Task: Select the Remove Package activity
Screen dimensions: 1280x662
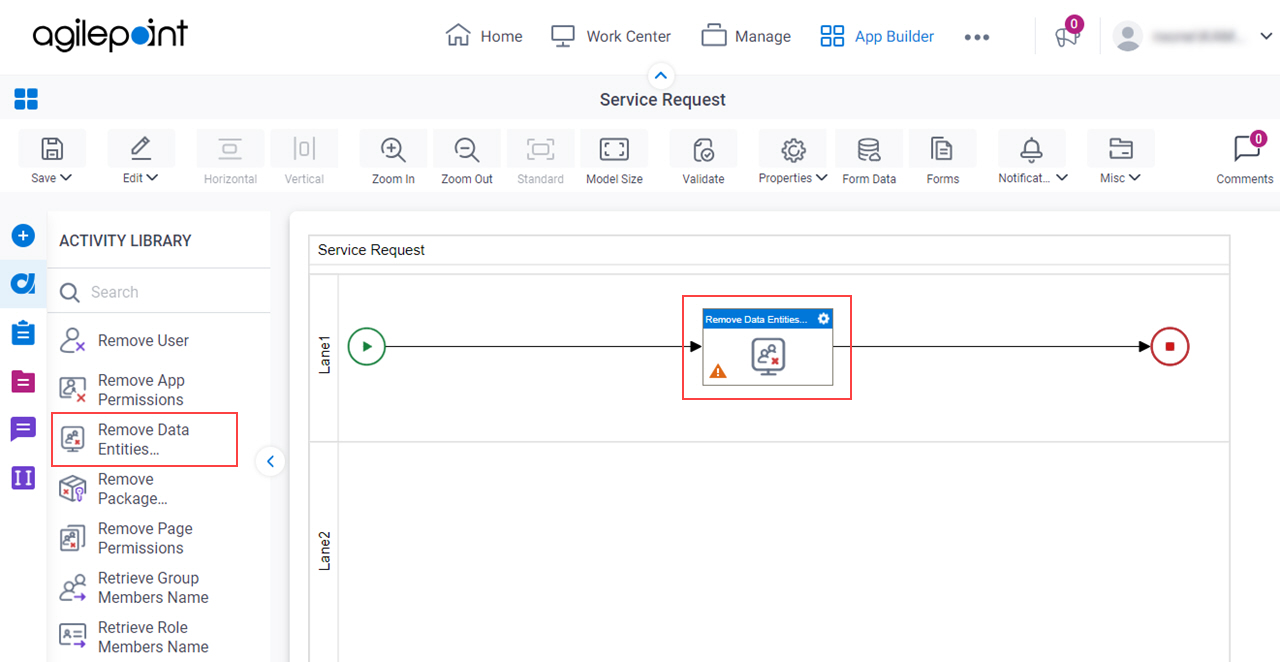Action: click(113, 489)
